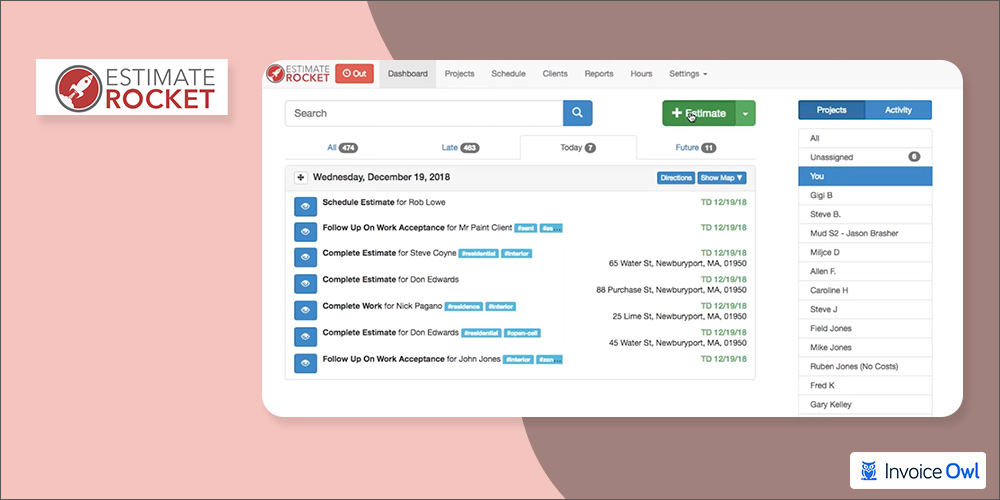The image size is (1000, 500).
Task: Open the Settings dropdown menu
Action: [x=687, y=74]
